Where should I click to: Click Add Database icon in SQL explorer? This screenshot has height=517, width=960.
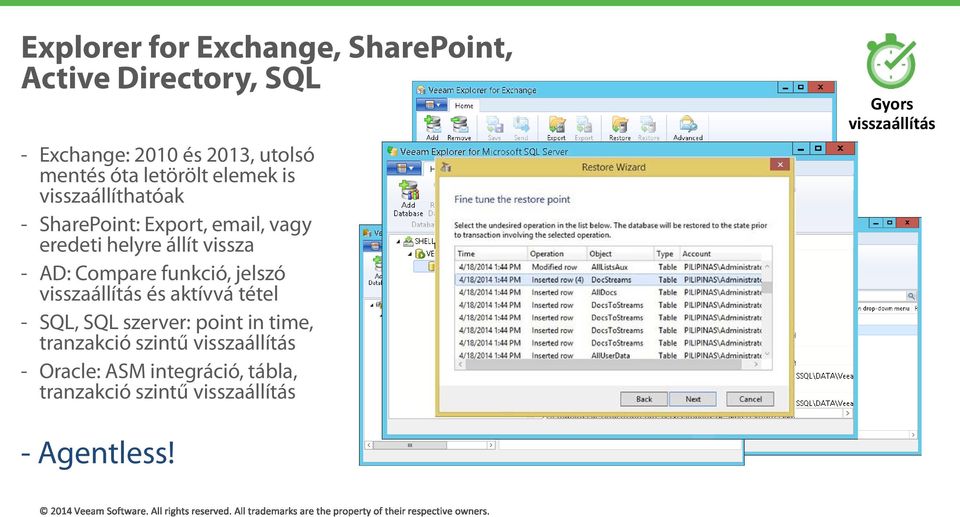(408, 190)
